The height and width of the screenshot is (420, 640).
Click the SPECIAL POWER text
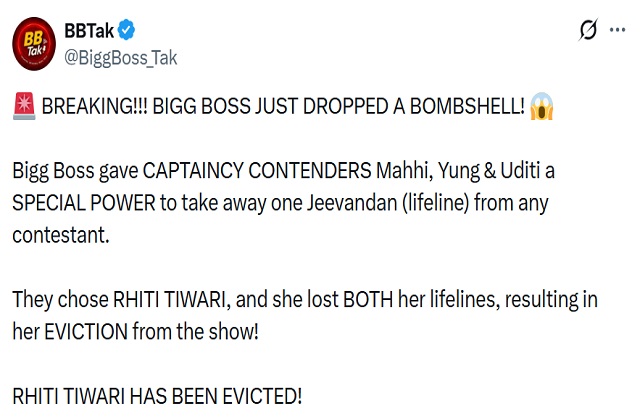(84, 203)
